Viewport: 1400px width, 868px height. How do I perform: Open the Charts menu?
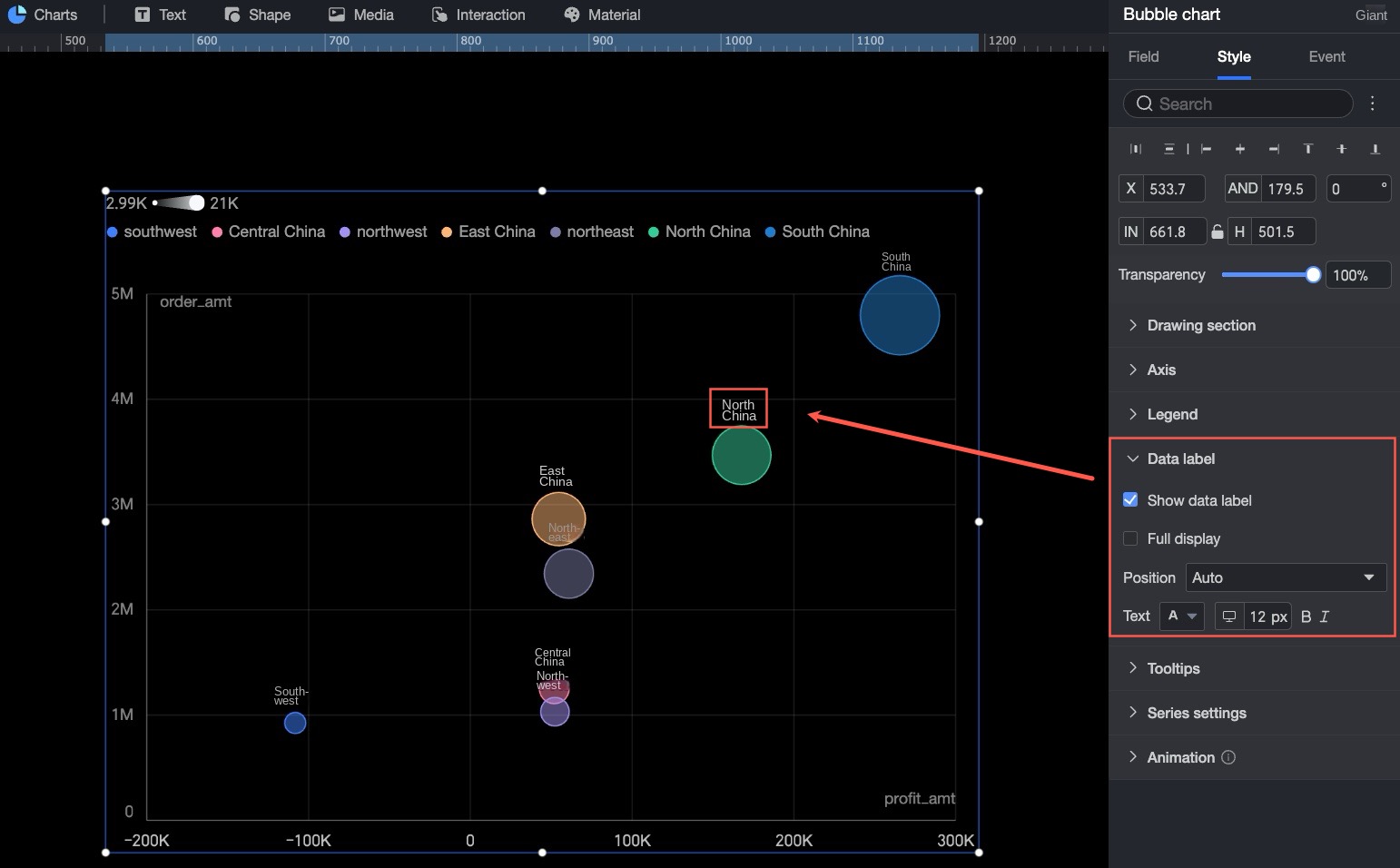(x=43, y=15)
